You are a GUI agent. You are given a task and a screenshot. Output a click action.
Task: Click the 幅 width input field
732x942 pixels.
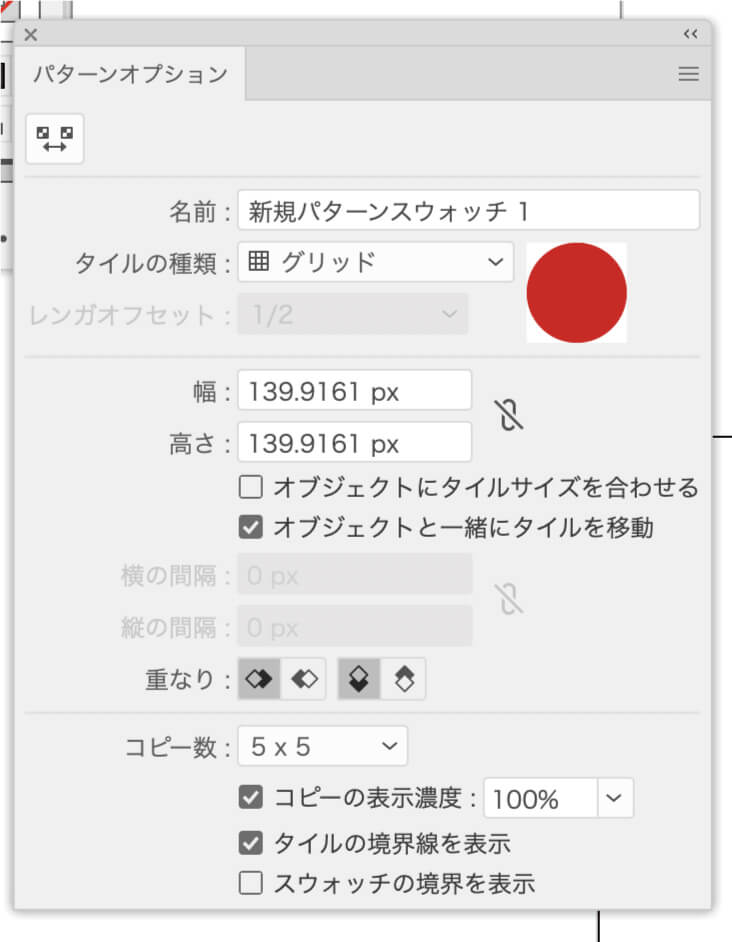pyautogui.click(x=354, y=390)
